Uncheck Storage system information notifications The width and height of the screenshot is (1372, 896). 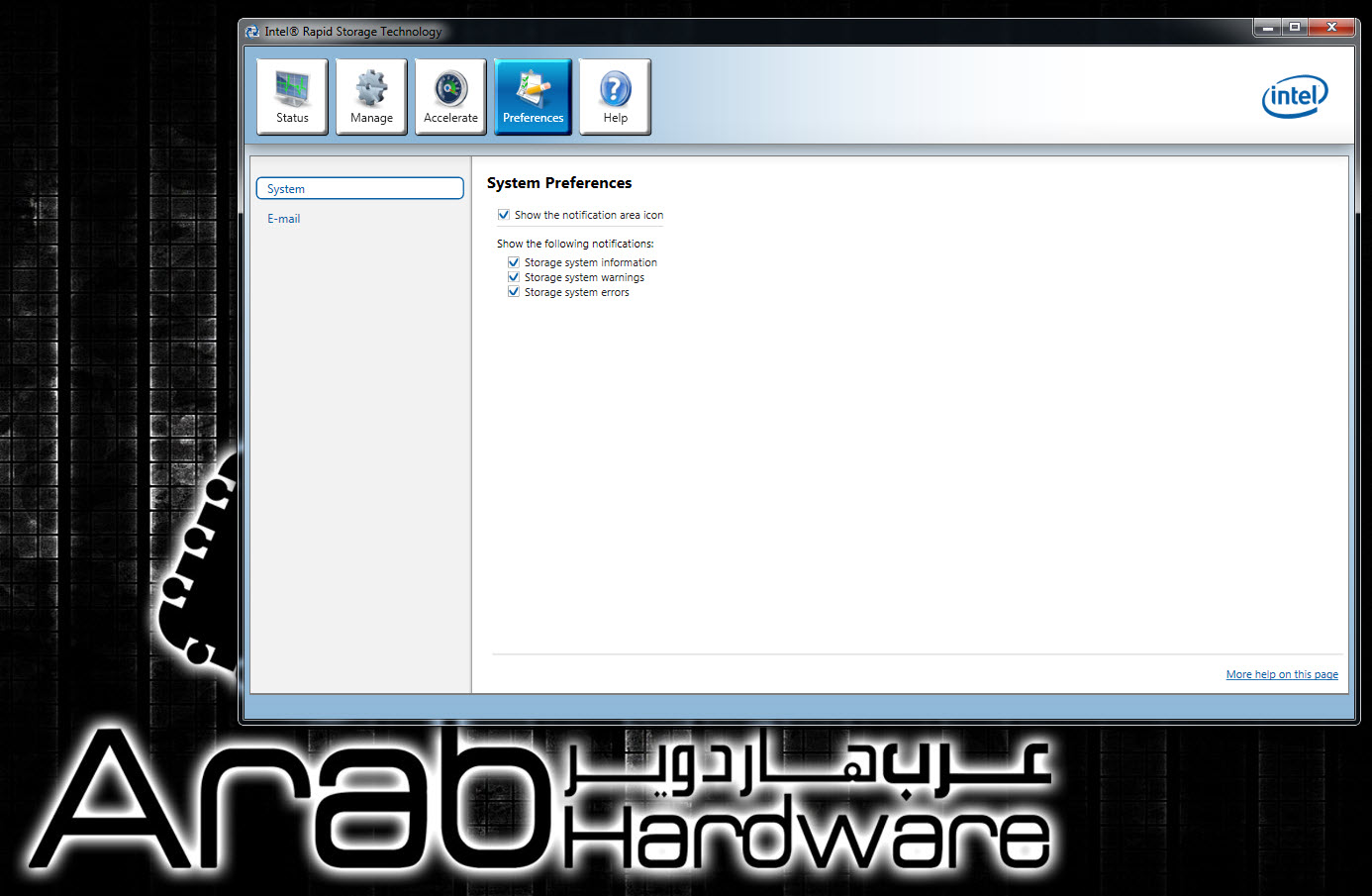514,262
